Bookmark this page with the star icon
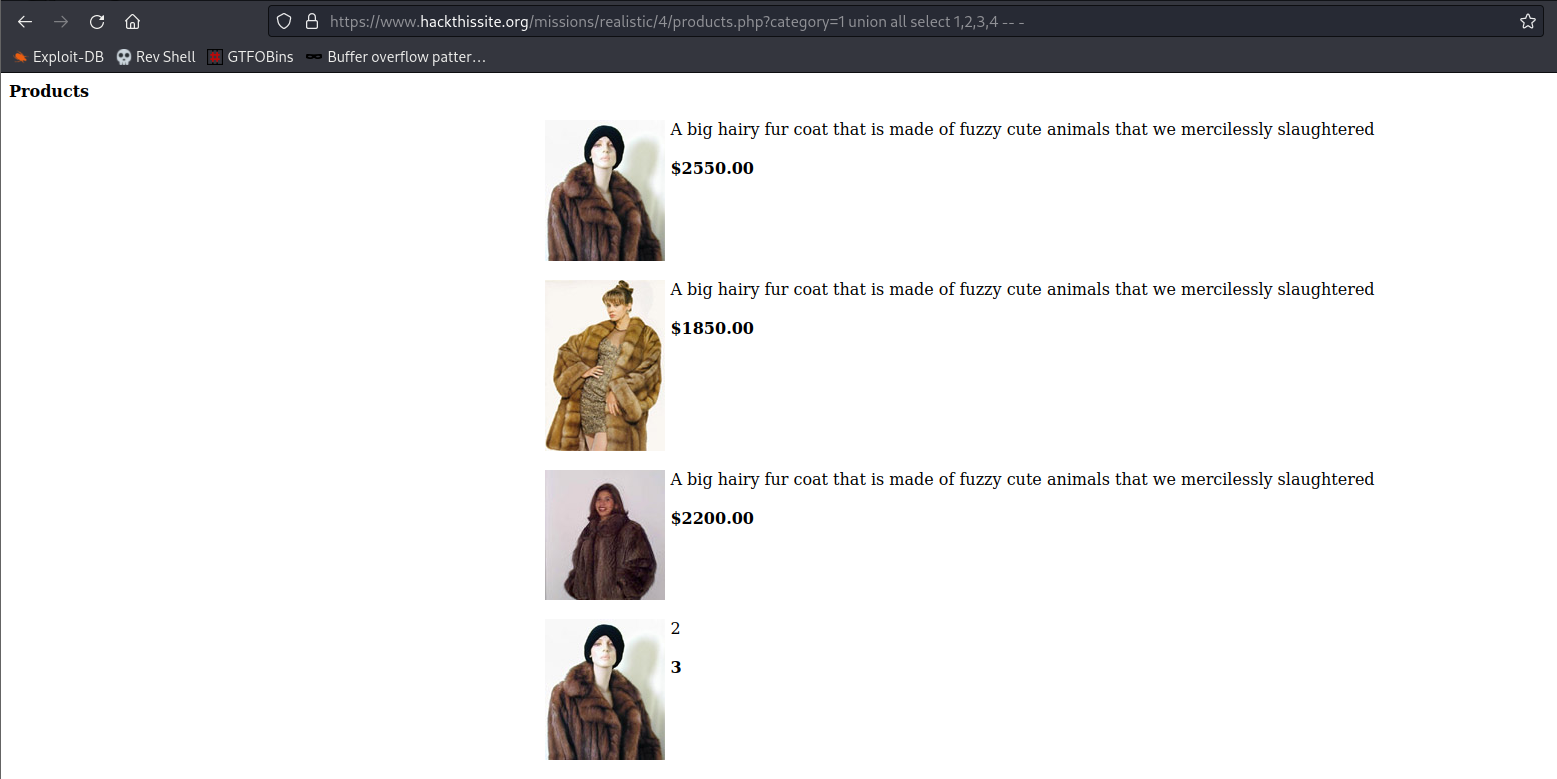Screen dimensions: 1557x779 (1527, 21)
